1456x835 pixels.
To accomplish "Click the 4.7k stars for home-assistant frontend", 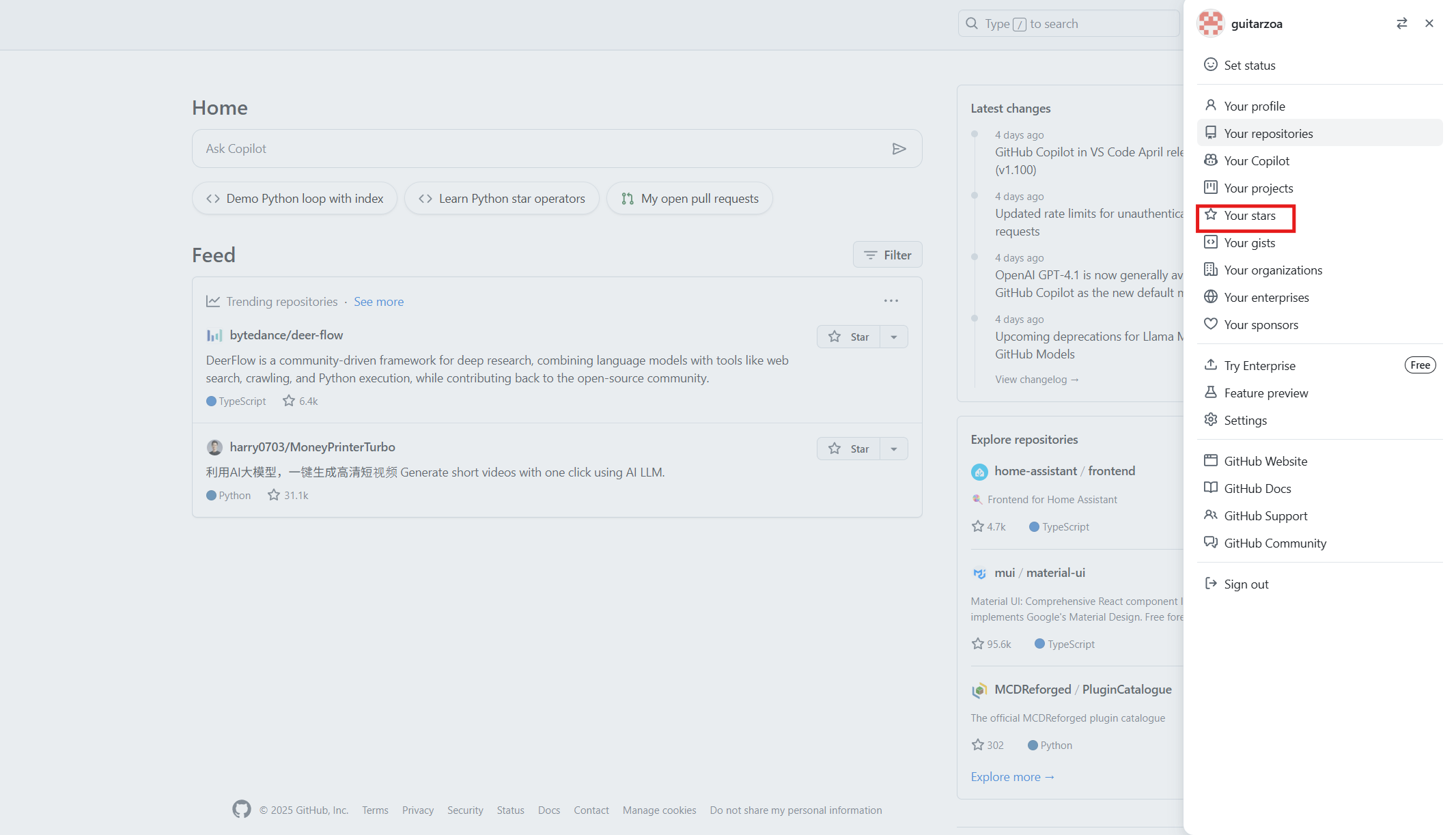I will [x=988, y=527].
